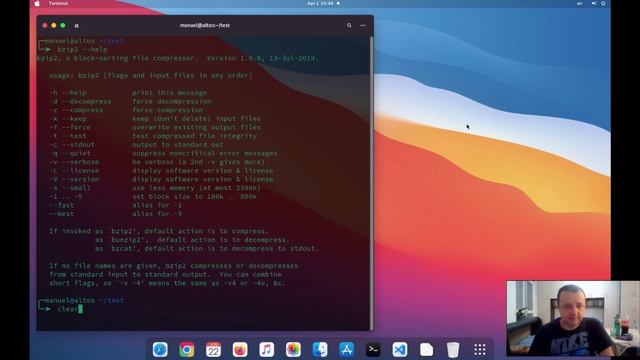Open the Finder file manager icon
The image size is (640, 360).
click(320, 350)
